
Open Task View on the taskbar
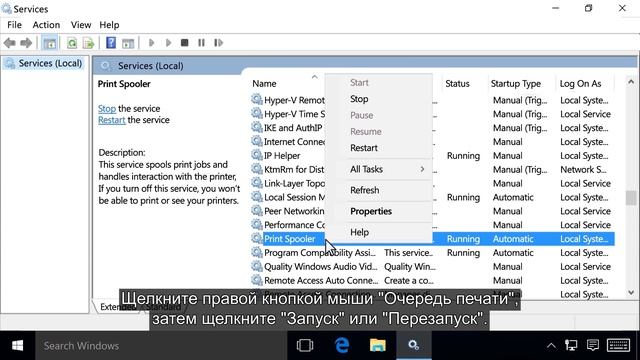tap(305, 346)
